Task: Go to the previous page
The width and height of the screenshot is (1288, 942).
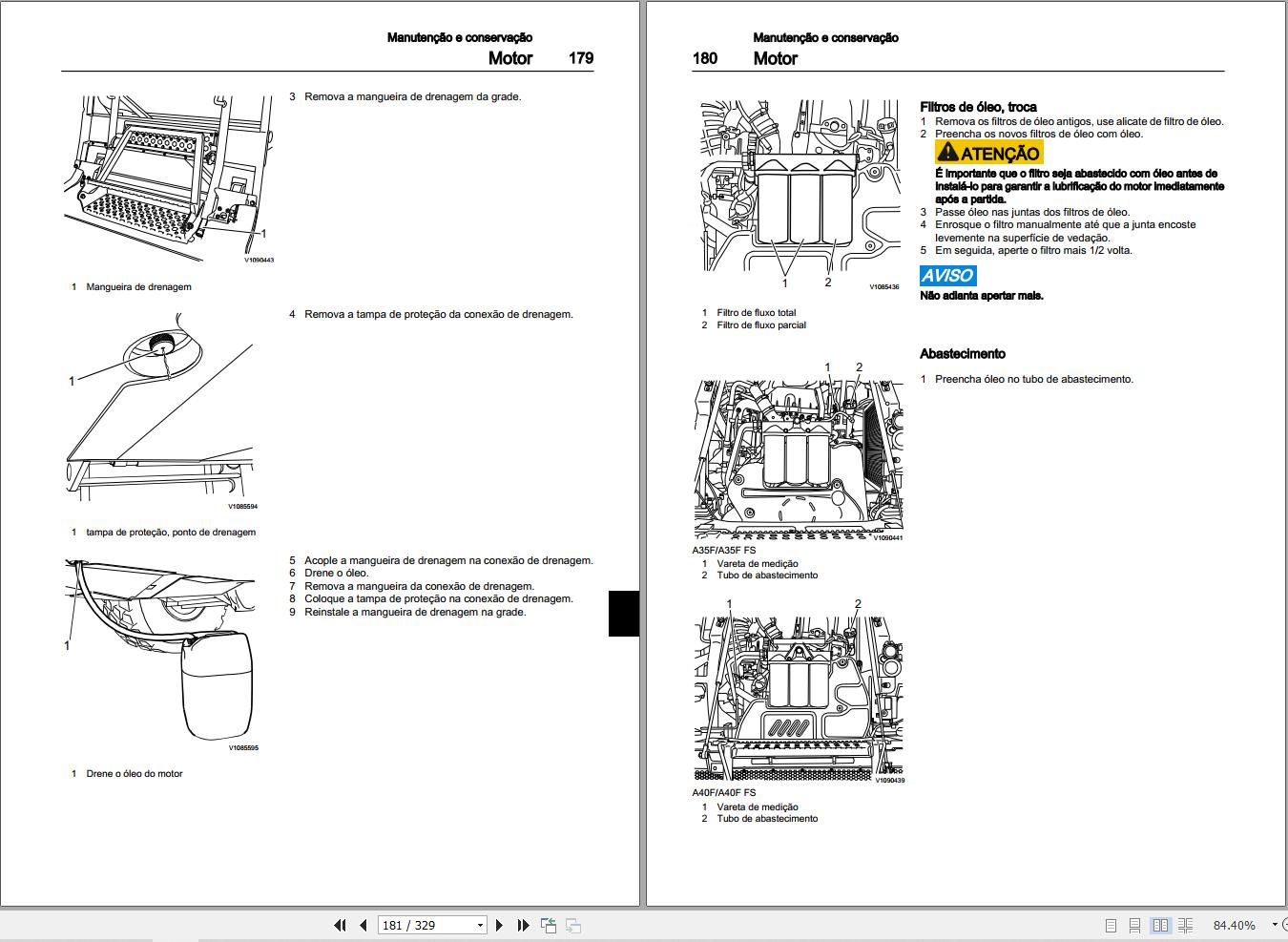Action: click(364, 925)
